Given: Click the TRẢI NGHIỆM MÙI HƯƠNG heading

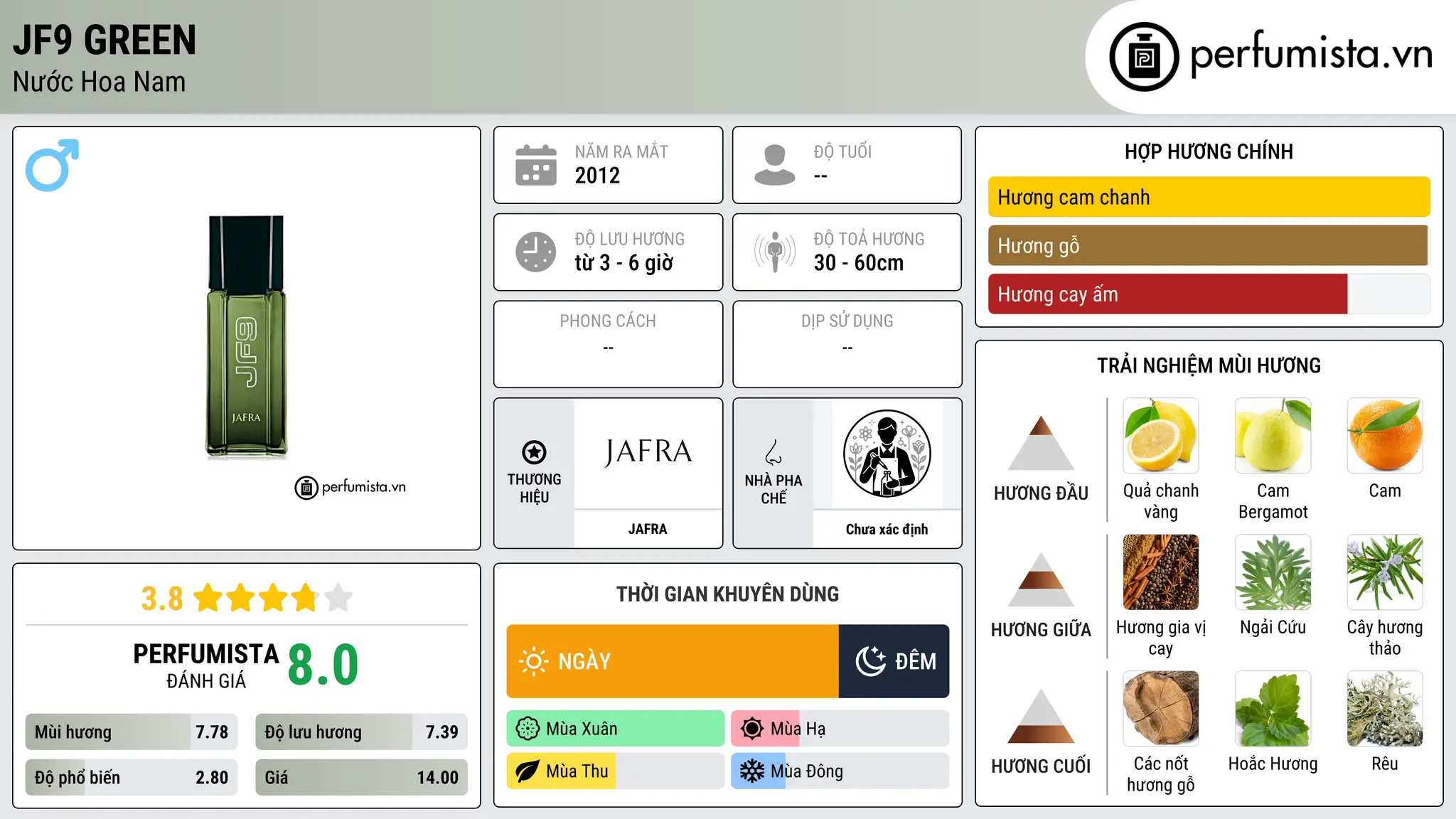Looking at the screenshot, I should click(x=1209, y=365).
